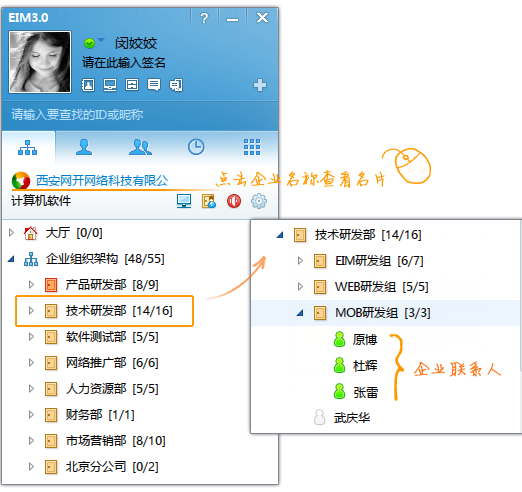Switch to the groups tab

[140, 147]
